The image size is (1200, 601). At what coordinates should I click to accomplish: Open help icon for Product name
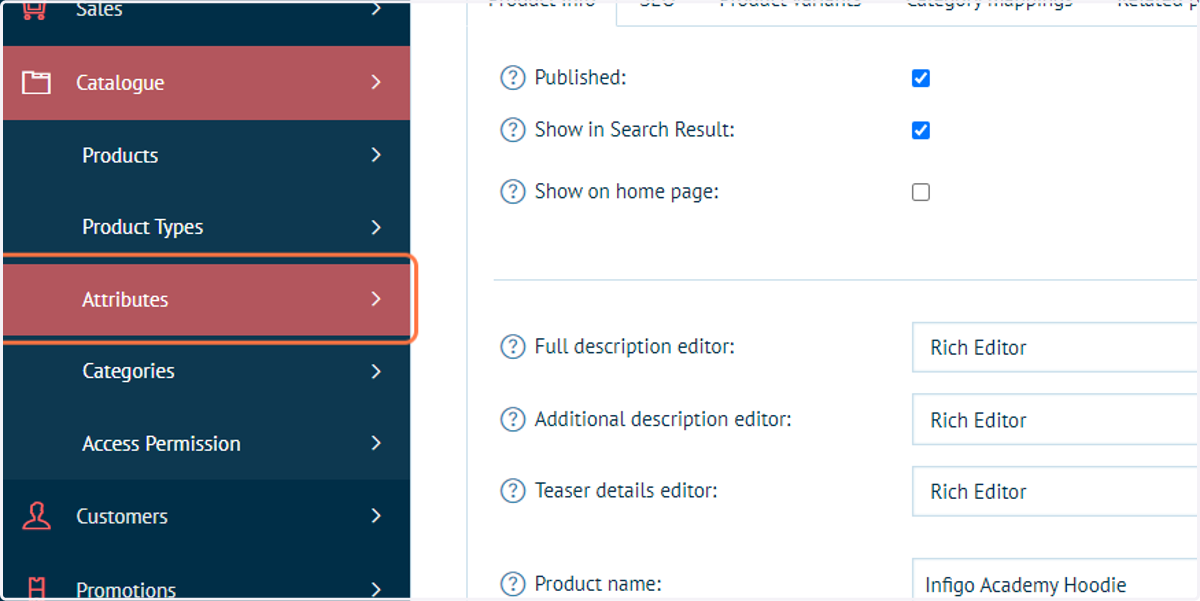(x=512, y=584)
